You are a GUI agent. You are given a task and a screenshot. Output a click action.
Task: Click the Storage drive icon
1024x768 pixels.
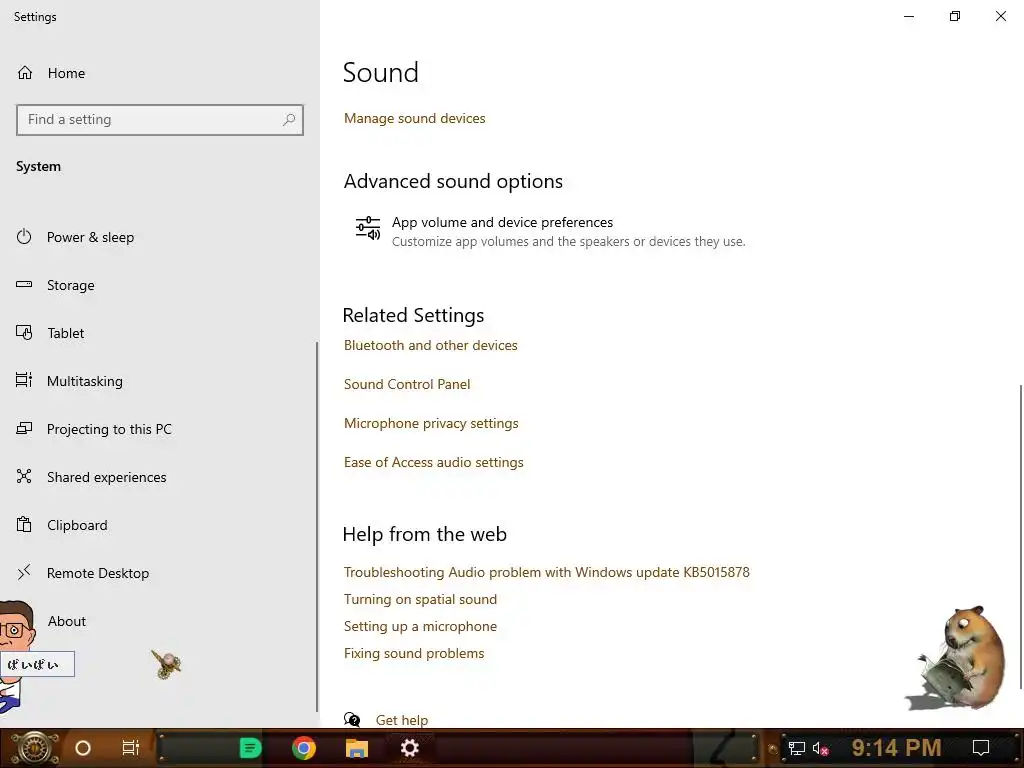pyautogui.click(x=24, y=284)
